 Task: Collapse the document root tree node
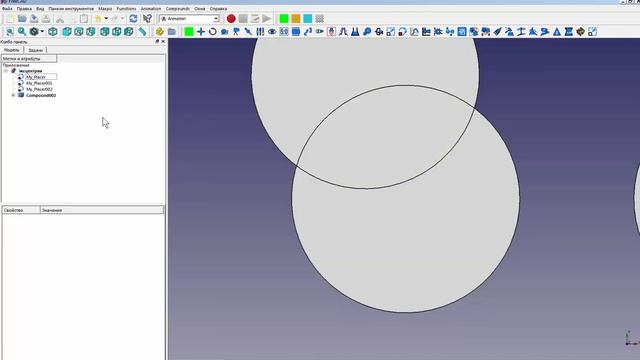click(x=6, y=71)
